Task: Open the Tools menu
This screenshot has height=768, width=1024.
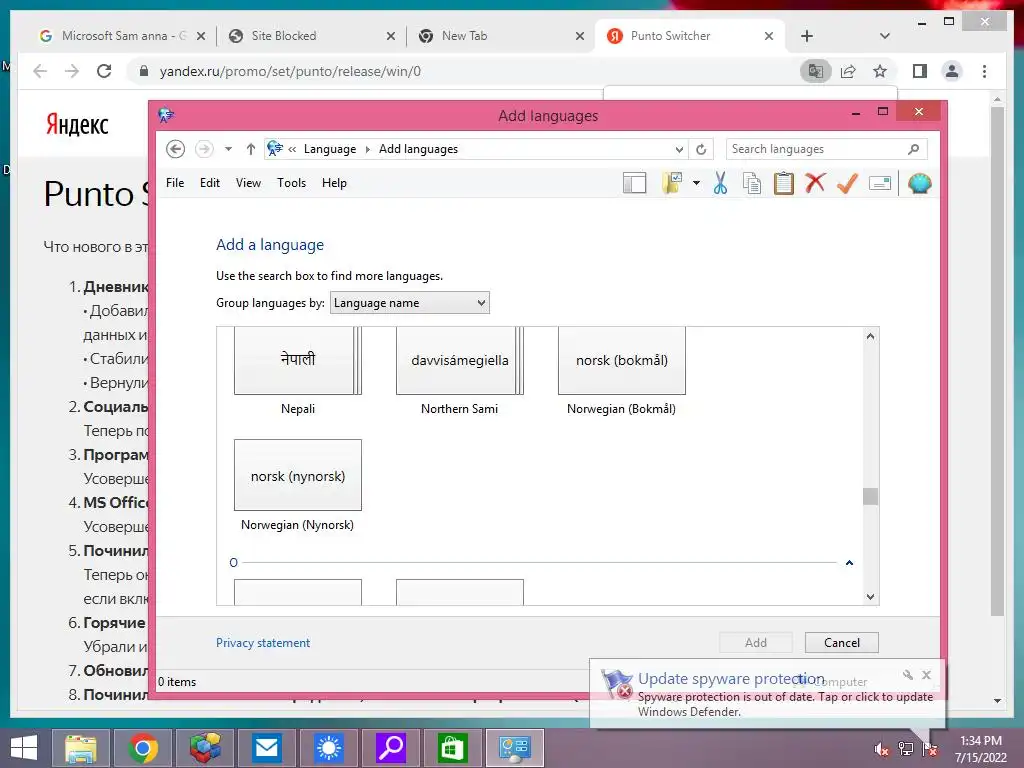Action: [x=291, y=183]
